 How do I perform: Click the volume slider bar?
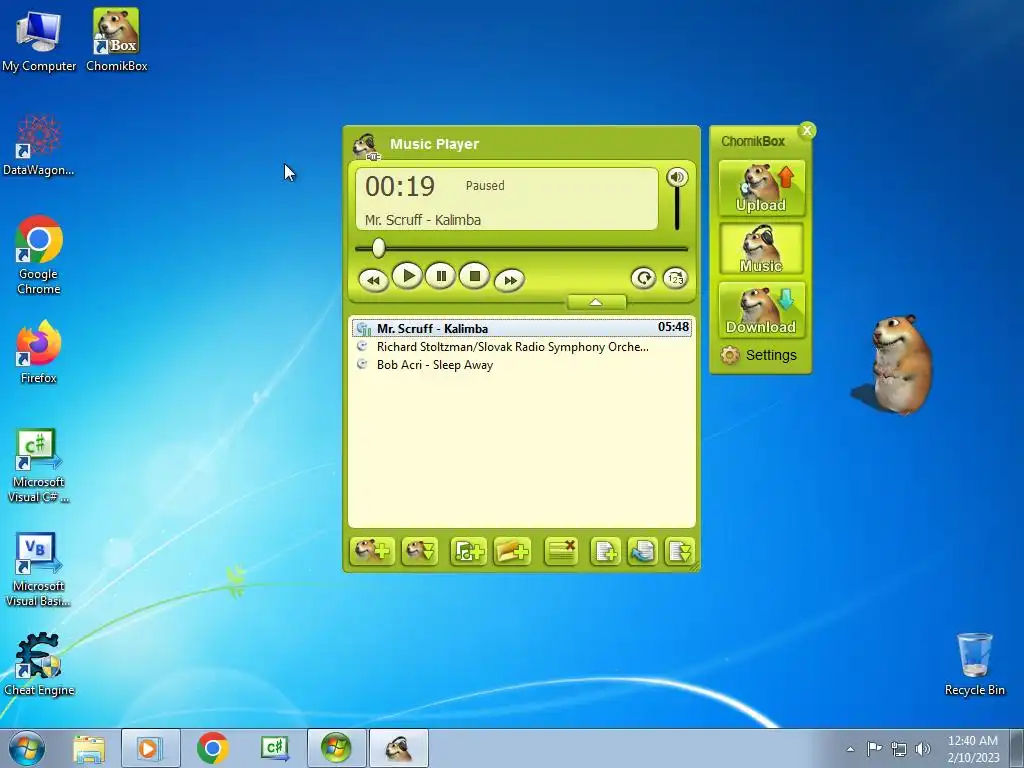(677, 209)
